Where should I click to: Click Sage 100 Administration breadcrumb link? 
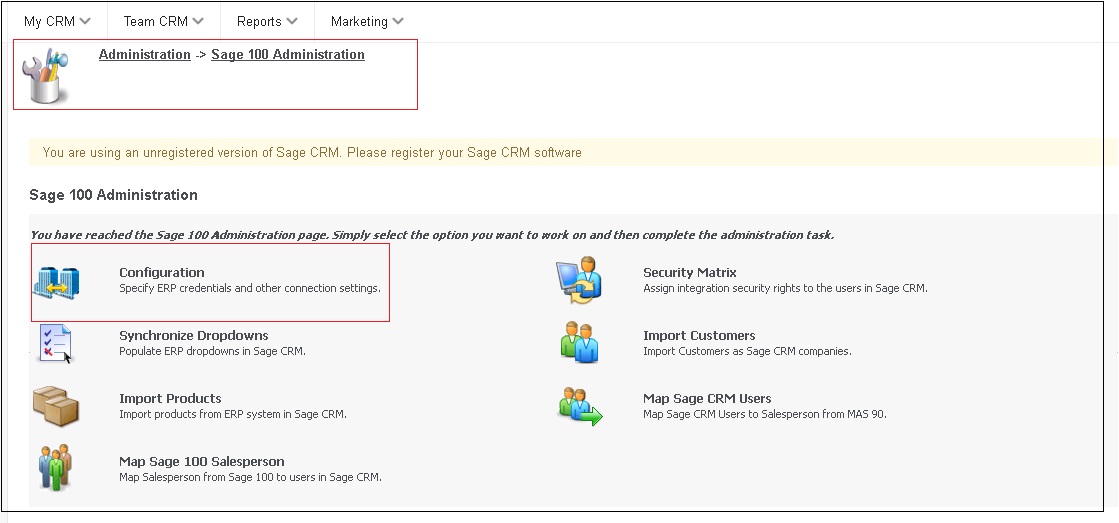coord(288,54)
